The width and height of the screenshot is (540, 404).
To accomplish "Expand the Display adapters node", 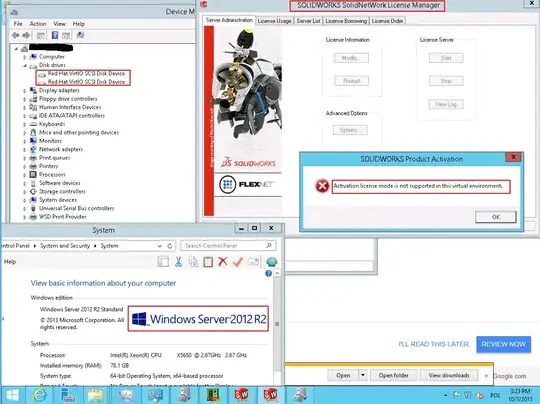I will pos(24,91).
